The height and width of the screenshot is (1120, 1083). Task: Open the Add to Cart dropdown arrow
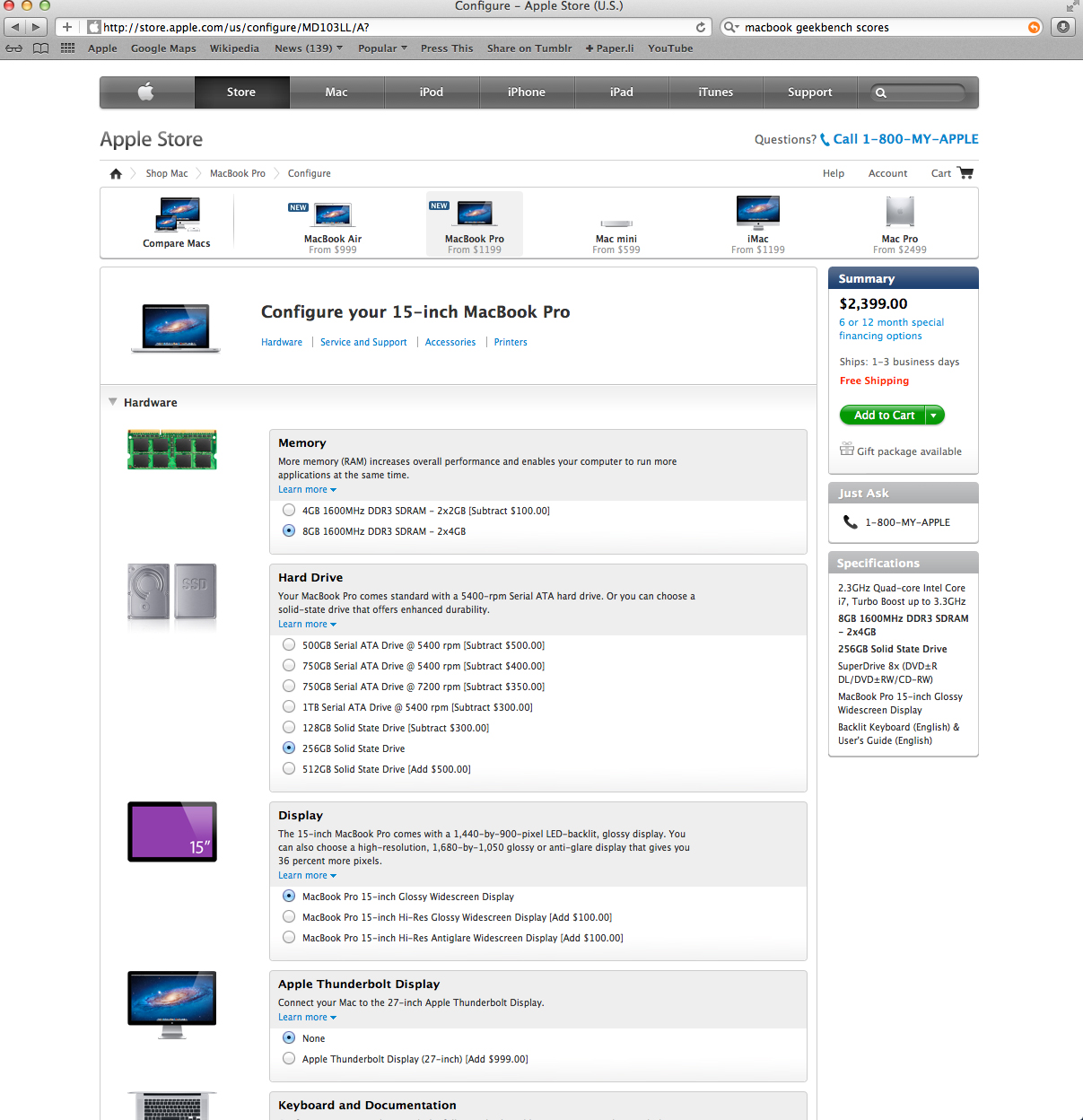(x=934, y=416)
